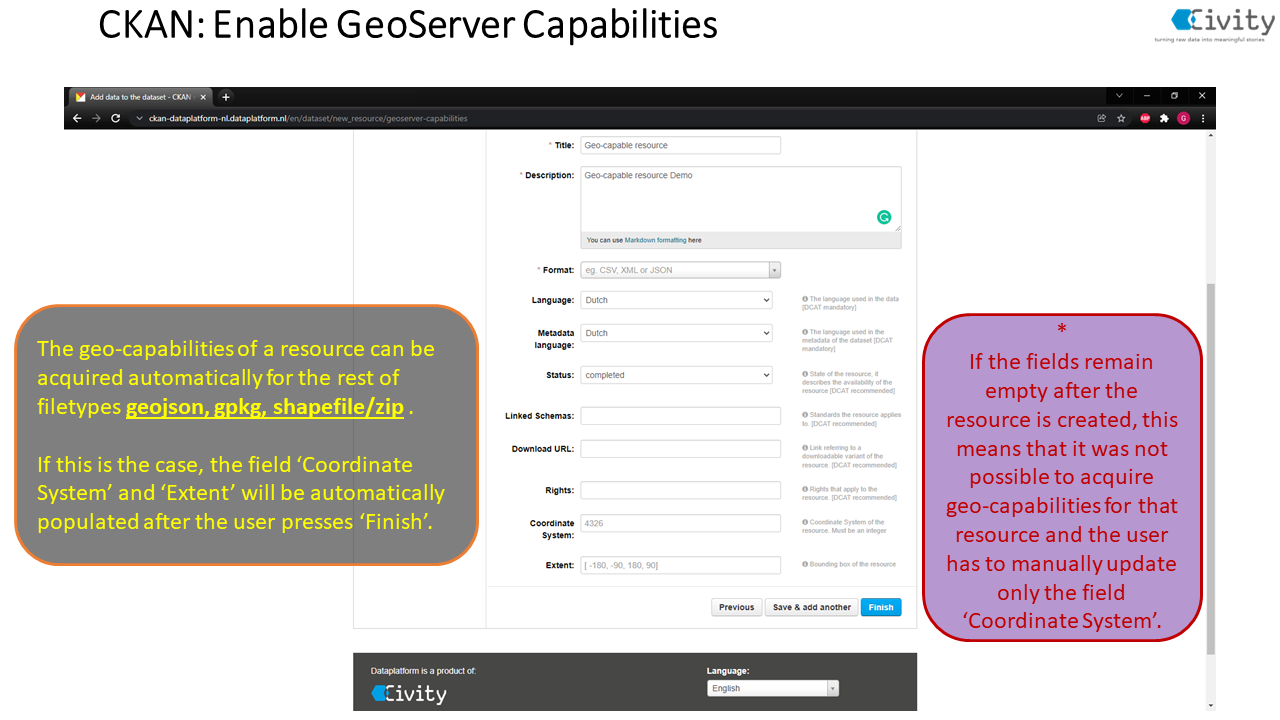Viewport: 1280px width, 720px height.
Task: Click 'Dataplatform is a product of:' text
Action: pos(423,671)
